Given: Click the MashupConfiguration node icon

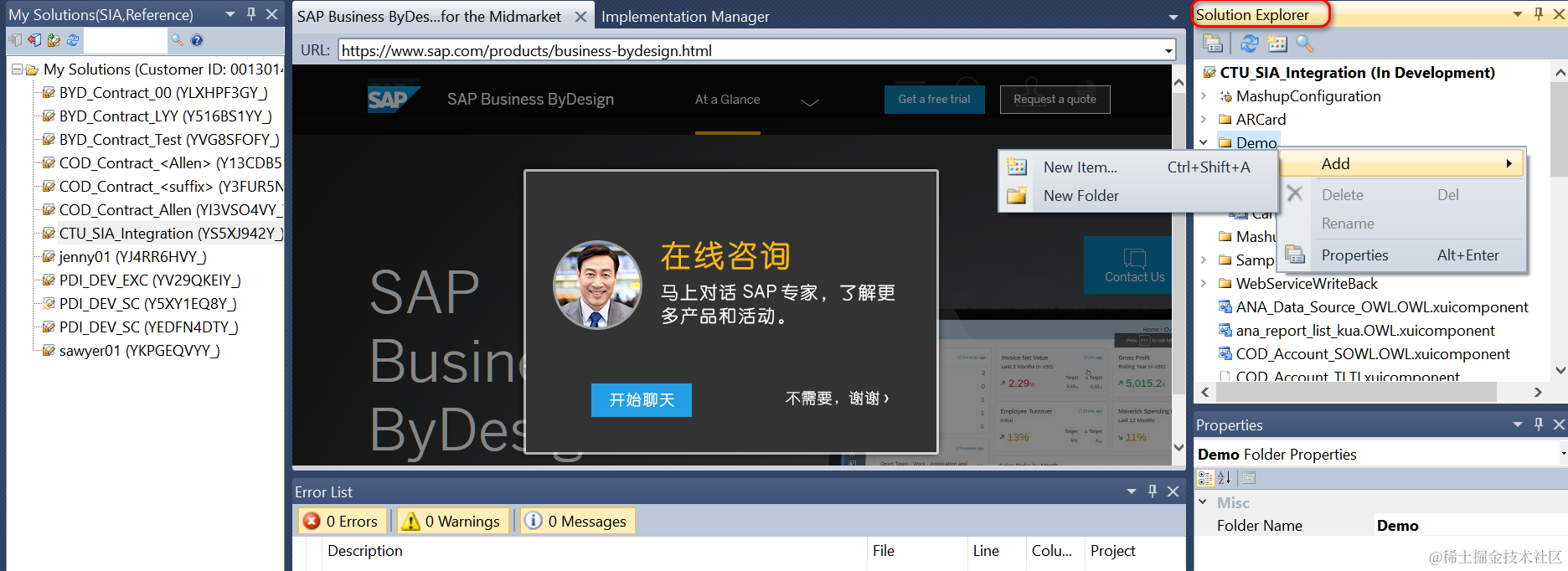Looking at the screenshot, I should [x=1225, y=96].
